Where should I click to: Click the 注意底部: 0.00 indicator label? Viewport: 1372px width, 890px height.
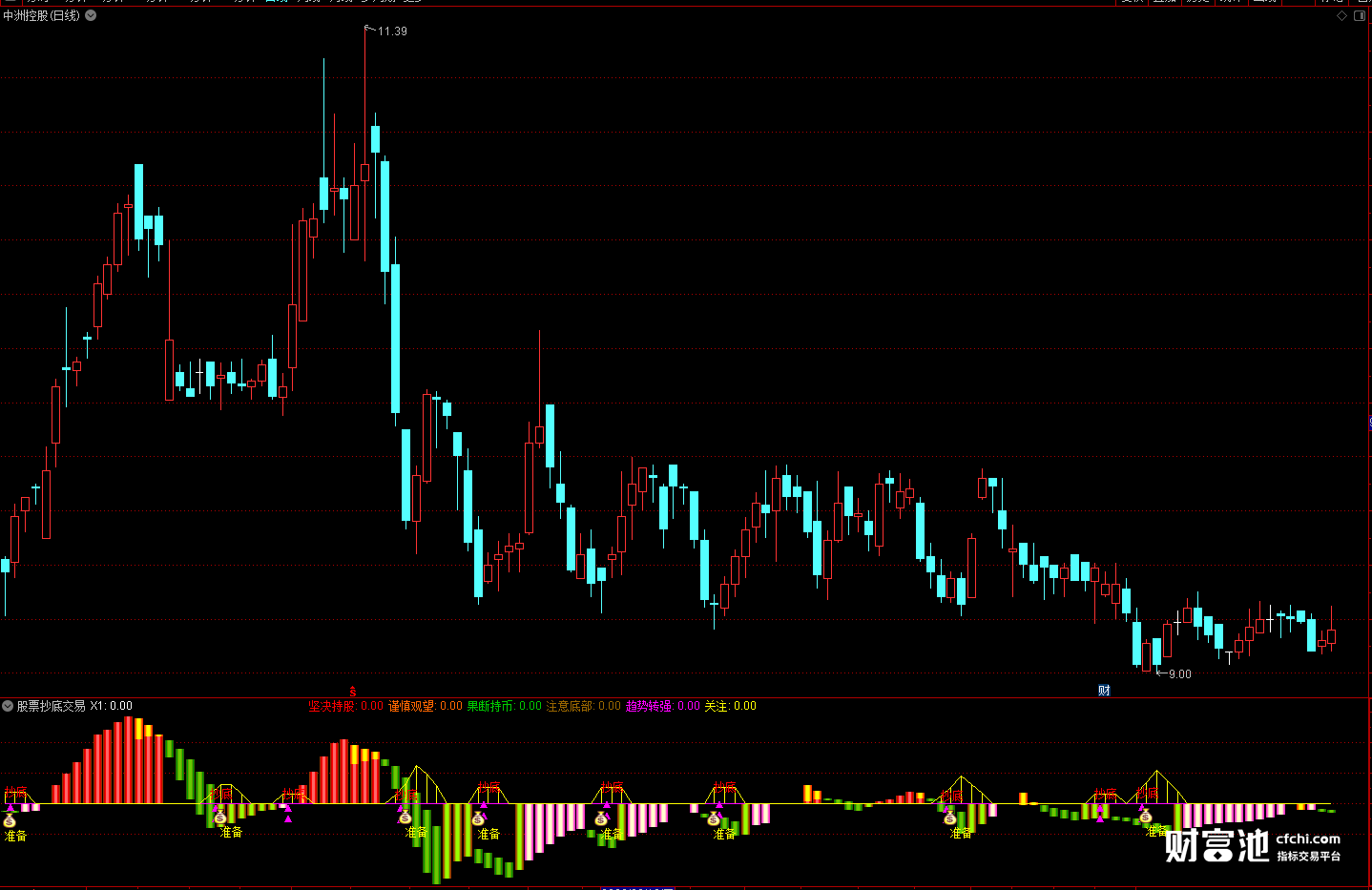[x=583, y=706]
